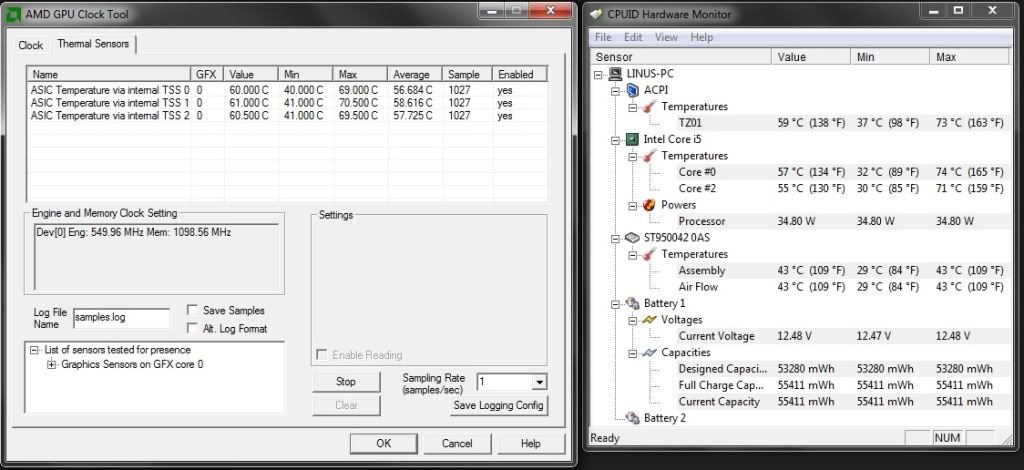Click the Help button in GPU Clock Tool
The height and width of the screenshot is (470, 1024).
click(x=530, y=443)
